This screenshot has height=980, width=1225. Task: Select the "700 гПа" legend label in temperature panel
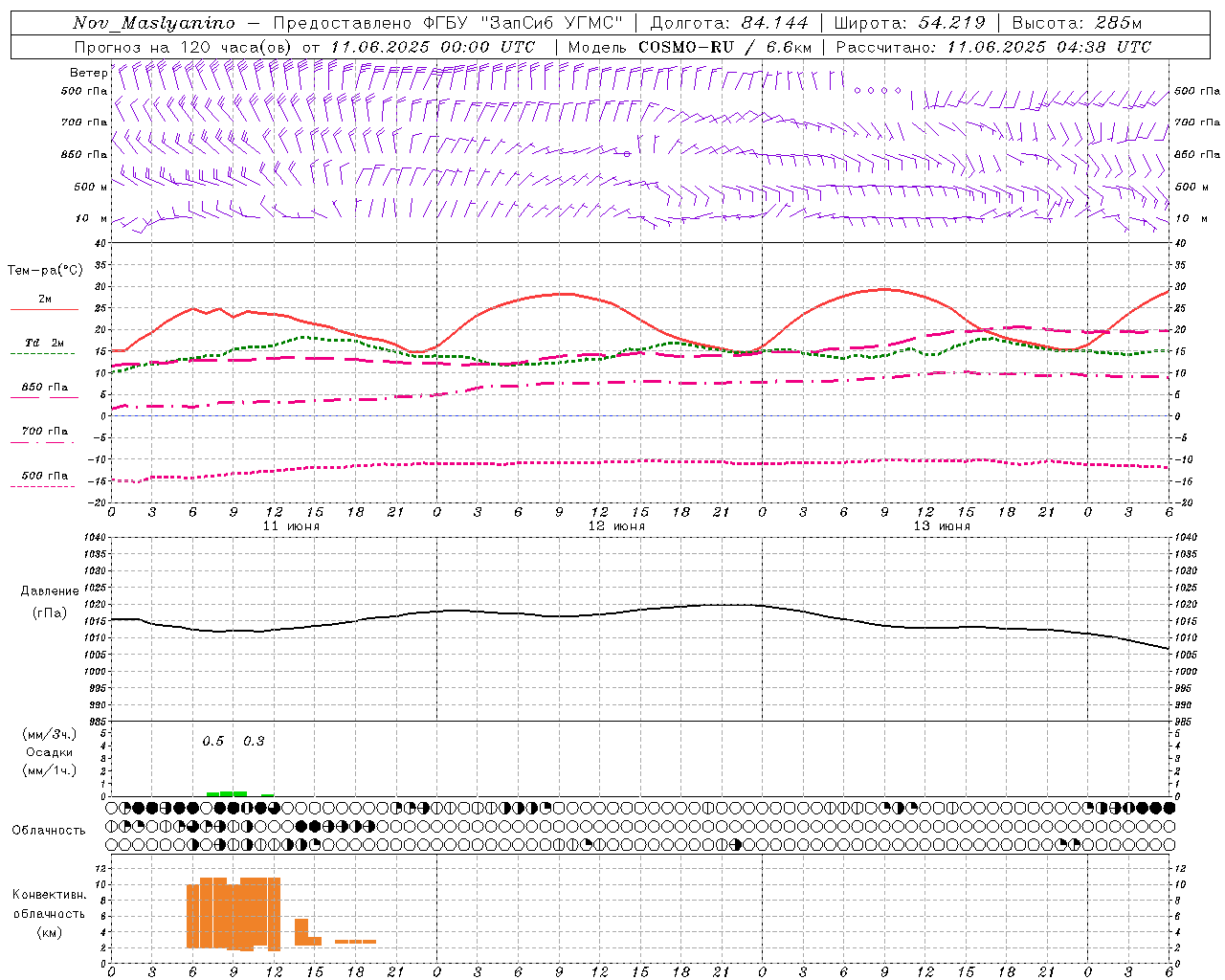point(45,432)
